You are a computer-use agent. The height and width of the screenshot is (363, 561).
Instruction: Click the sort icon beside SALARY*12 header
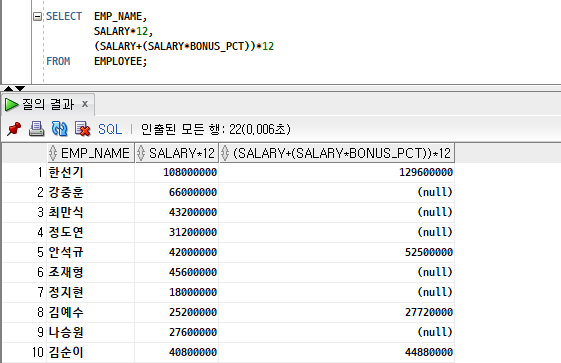pyautogui.click(x=141, y=153)
